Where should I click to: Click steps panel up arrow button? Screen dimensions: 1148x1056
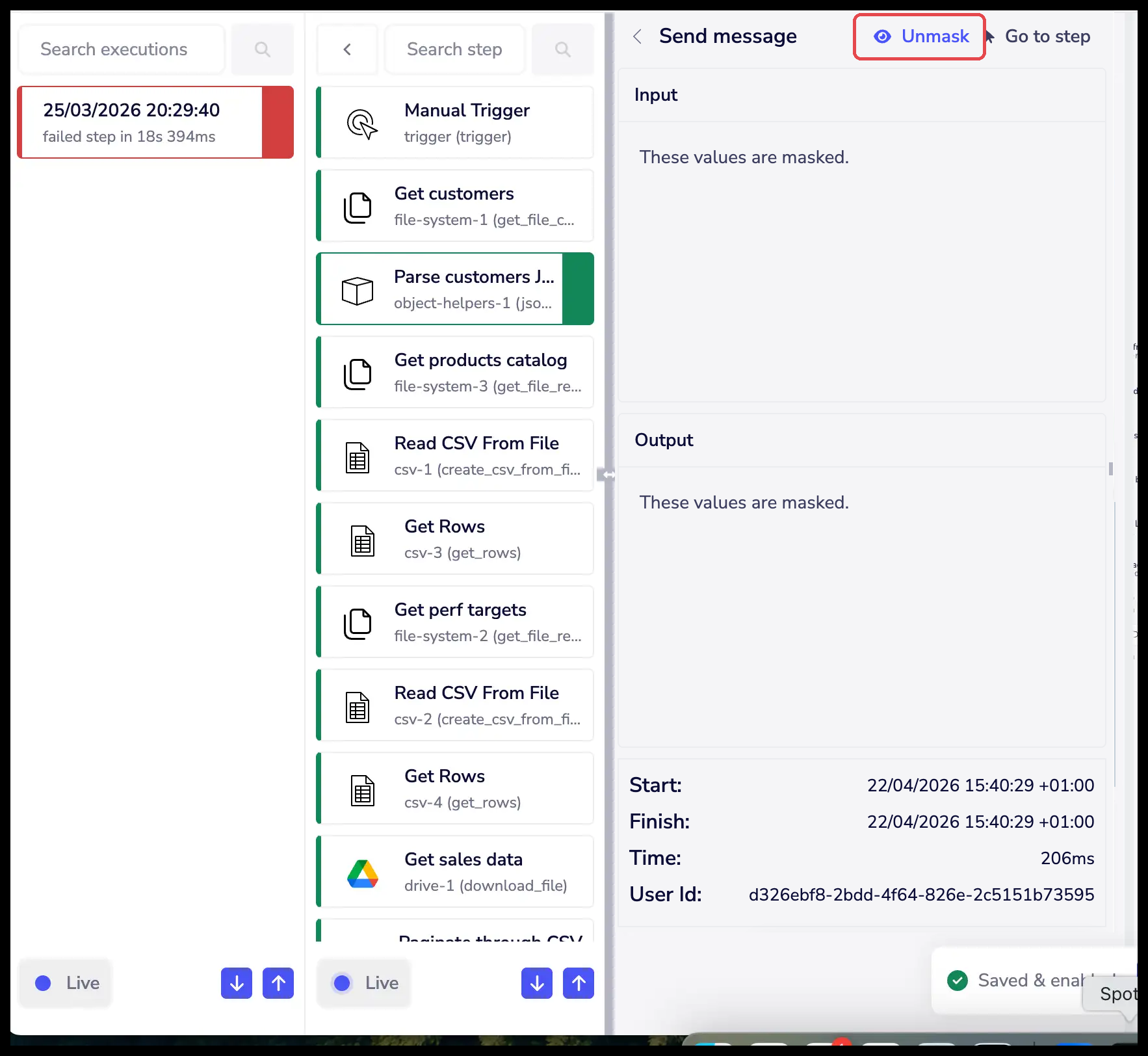[x=579, y=983]
